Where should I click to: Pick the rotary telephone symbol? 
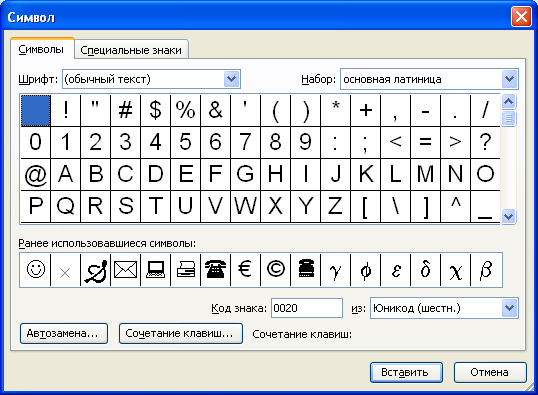pyautogui.click(x=215, y=270)
